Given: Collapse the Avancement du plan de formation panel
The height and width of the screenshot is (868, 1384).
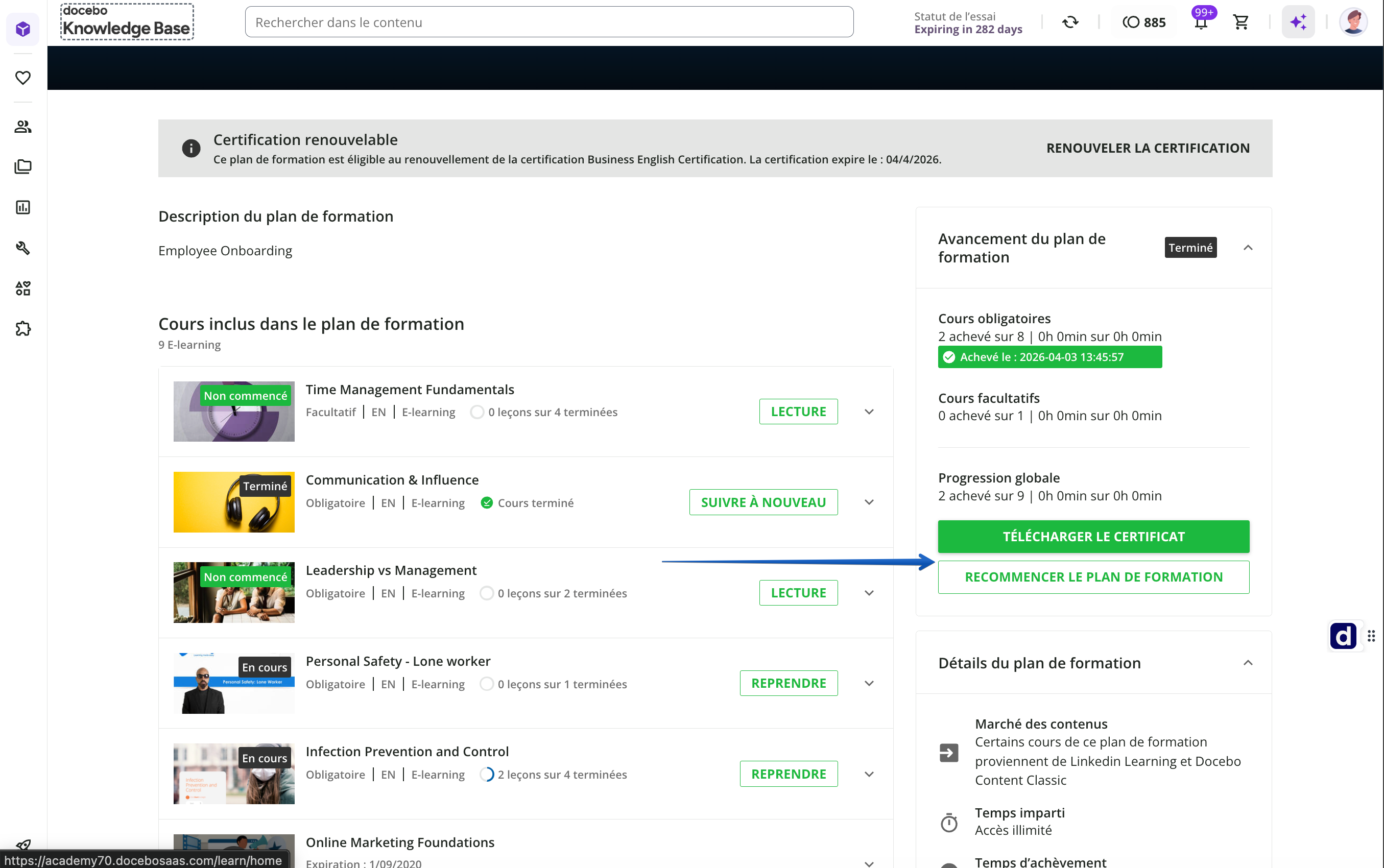Looking at the screenshot, I should tap(1247, 248).
